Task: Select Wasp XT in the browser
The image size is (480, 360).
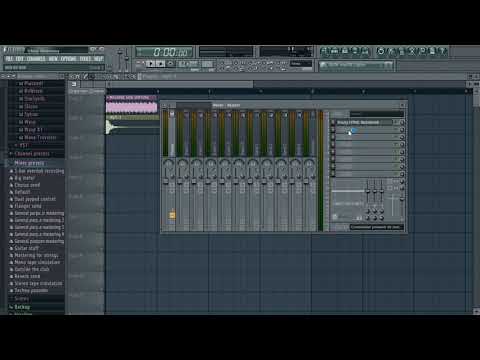Action: [33, 130]
